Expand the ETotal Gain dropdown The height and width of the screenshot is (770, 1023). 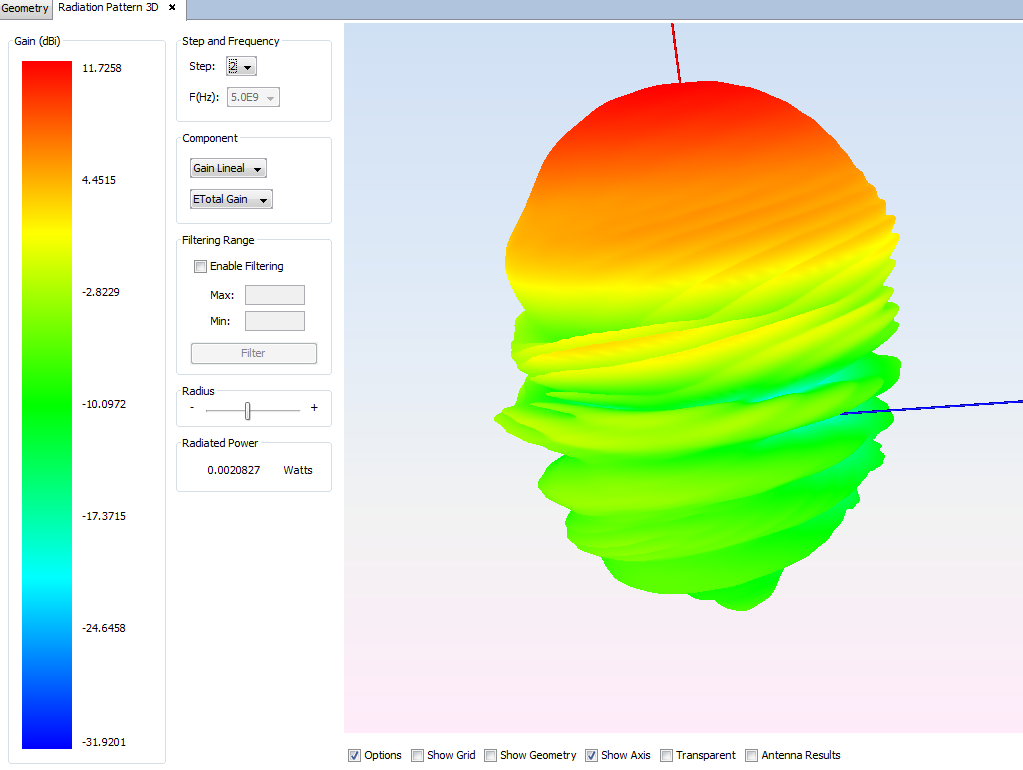[x=231, y=200]
